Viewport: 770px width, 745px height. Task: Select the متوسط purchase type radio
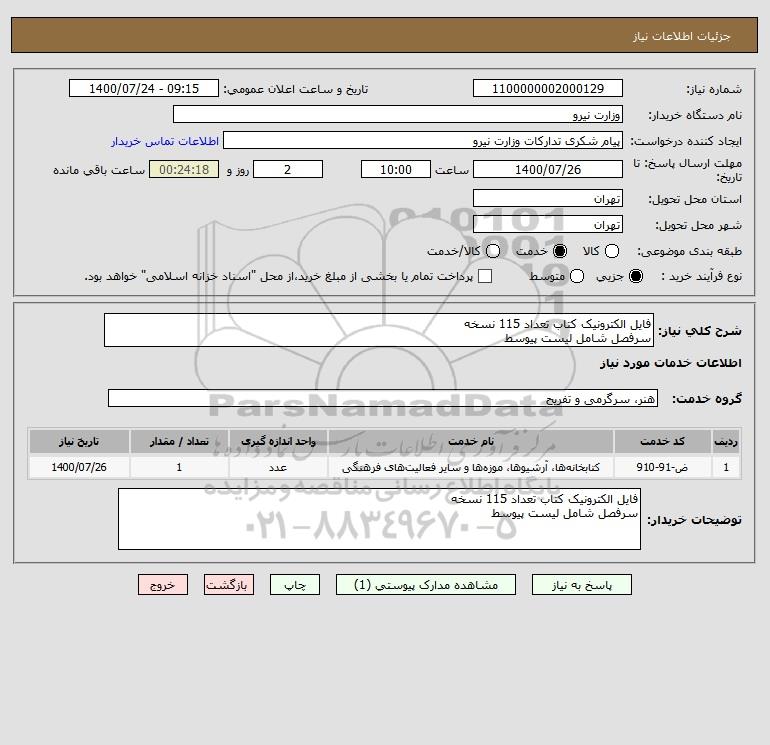[577, 276]
